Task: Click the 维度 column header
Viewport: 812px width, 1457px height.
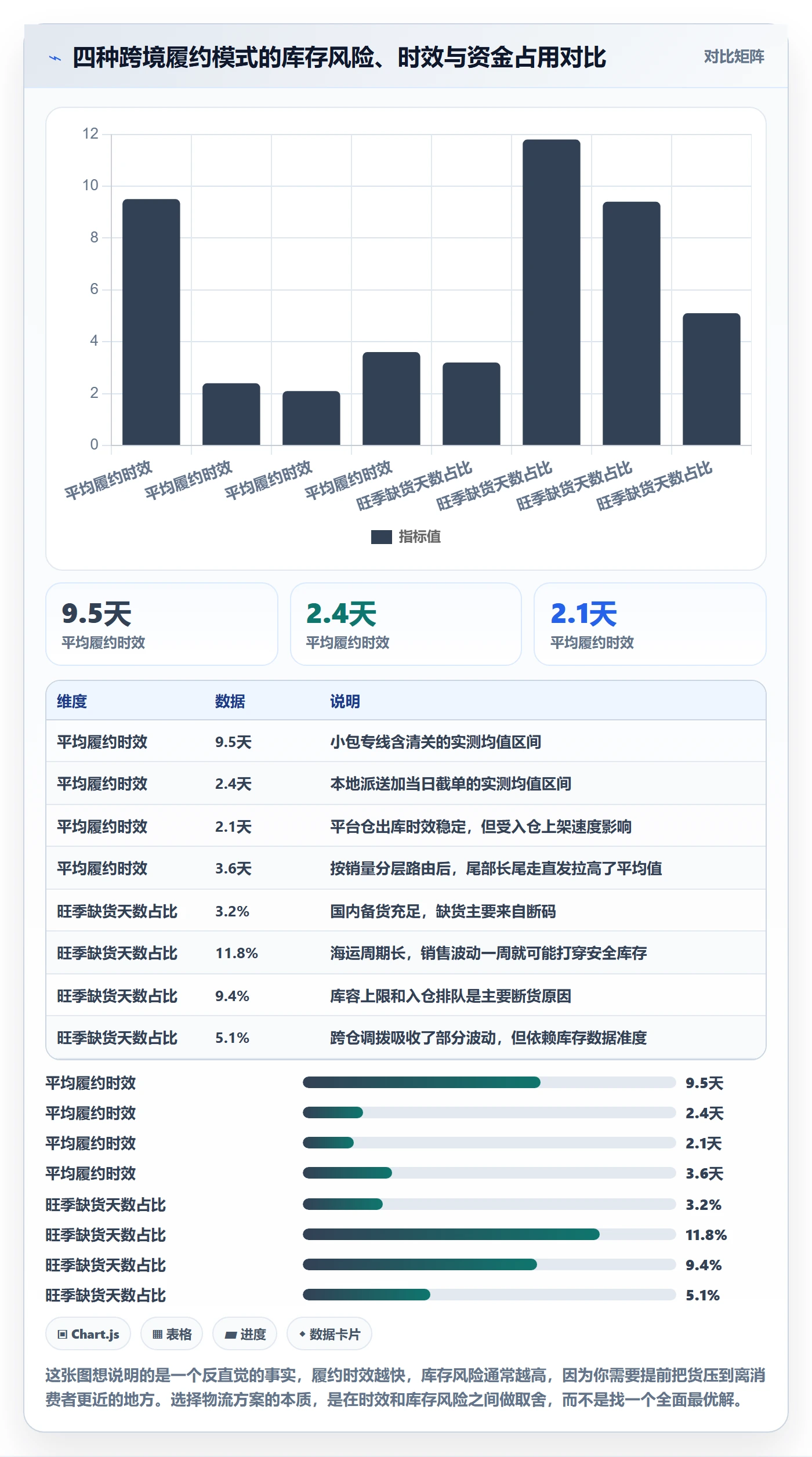Action: click(72, 701)
